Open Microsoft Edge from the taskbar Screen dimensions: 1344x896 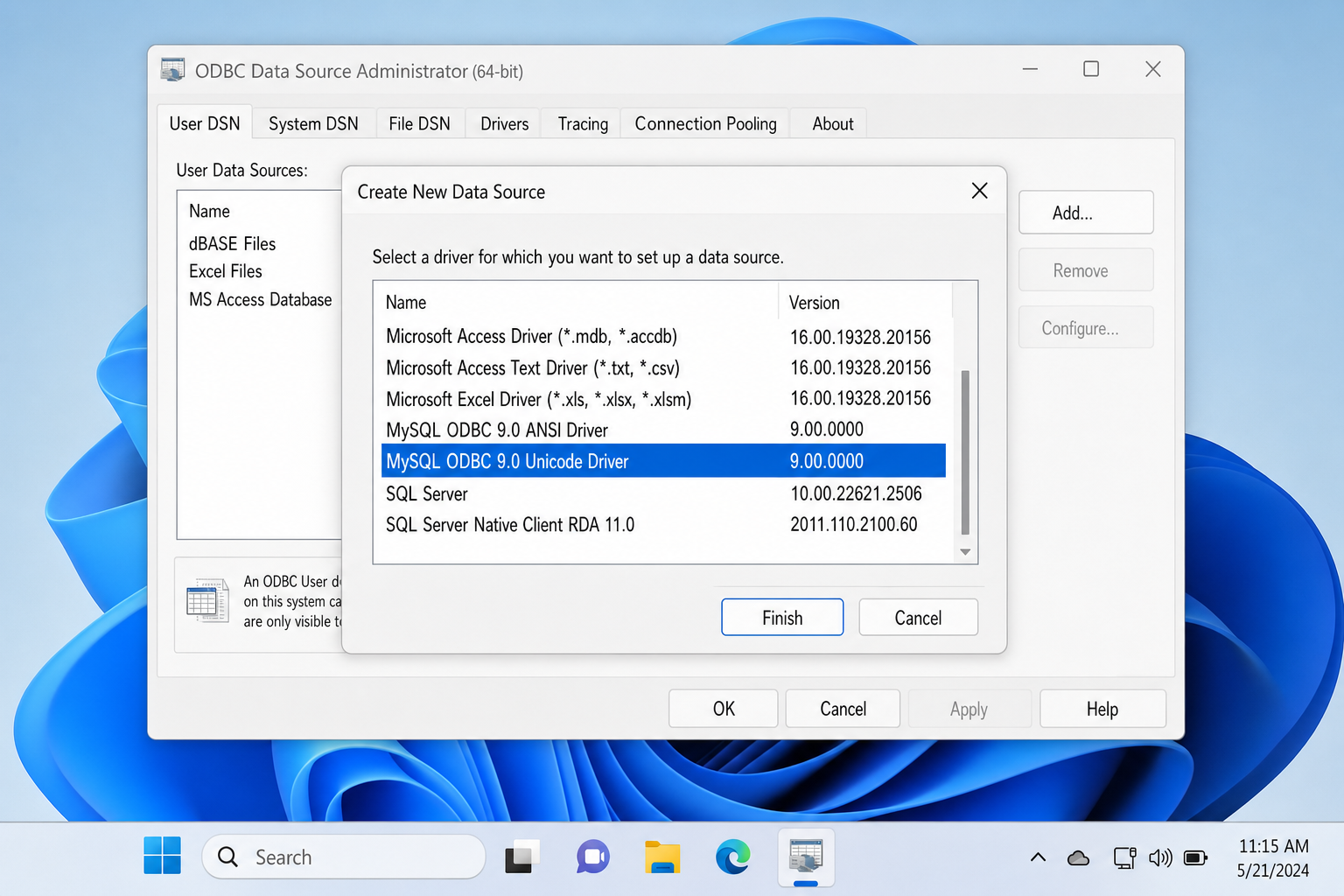(732, 857)
